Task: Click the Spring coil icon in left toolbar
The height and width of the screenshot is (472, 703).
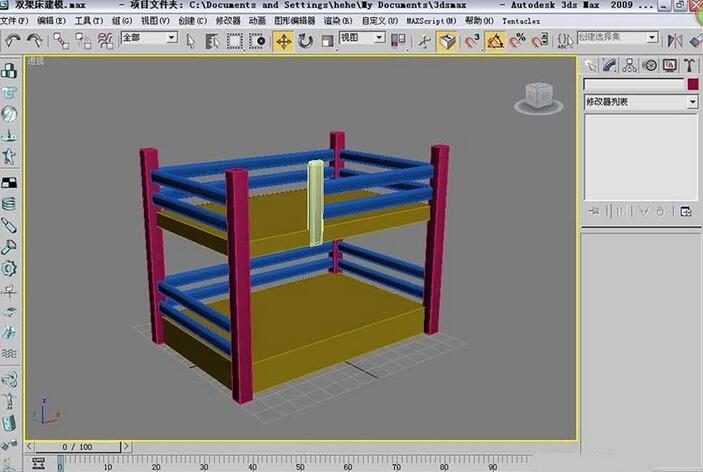Action: [9, 204]
